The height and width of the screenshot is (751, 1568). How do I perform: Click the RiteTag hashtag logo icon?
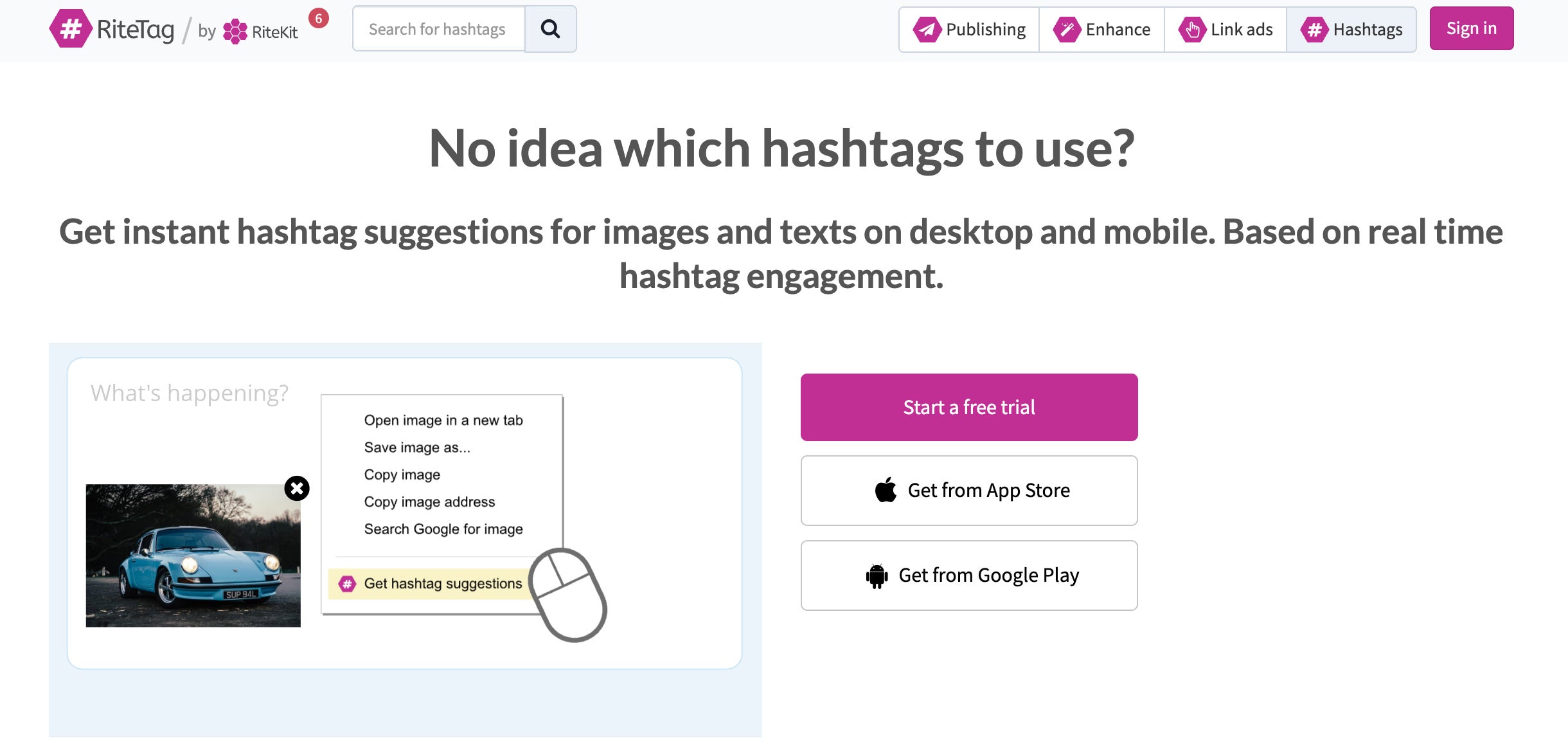click(x=71, y=28)
